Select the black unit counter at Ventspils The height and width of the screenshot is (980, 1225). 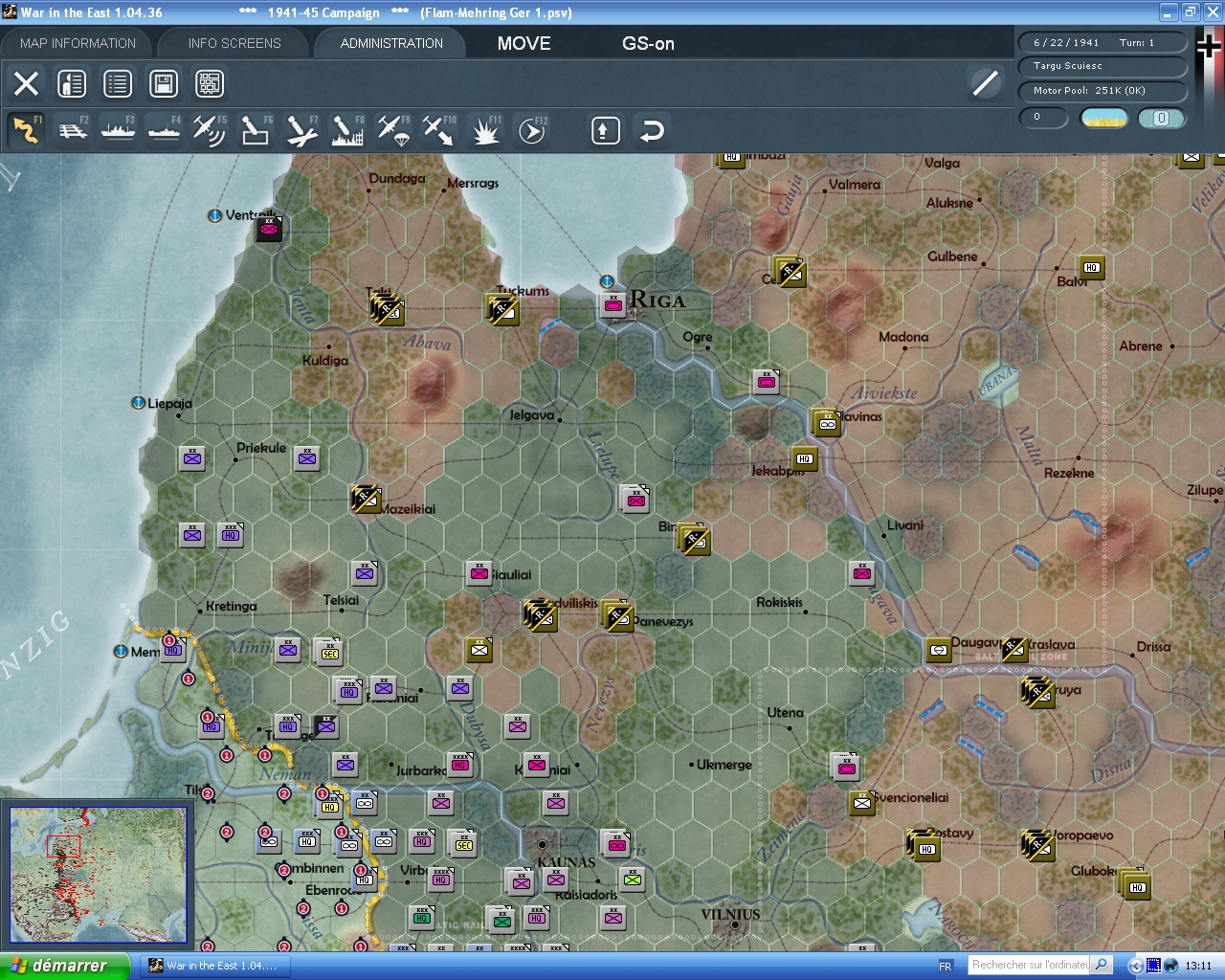(x=269, y=229)
